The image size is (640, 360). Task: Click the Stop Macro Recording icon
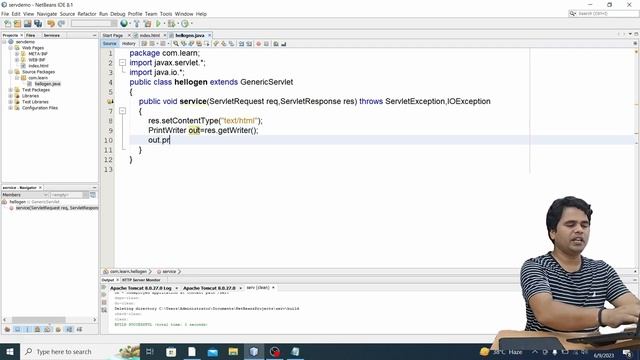click(266, 44)
